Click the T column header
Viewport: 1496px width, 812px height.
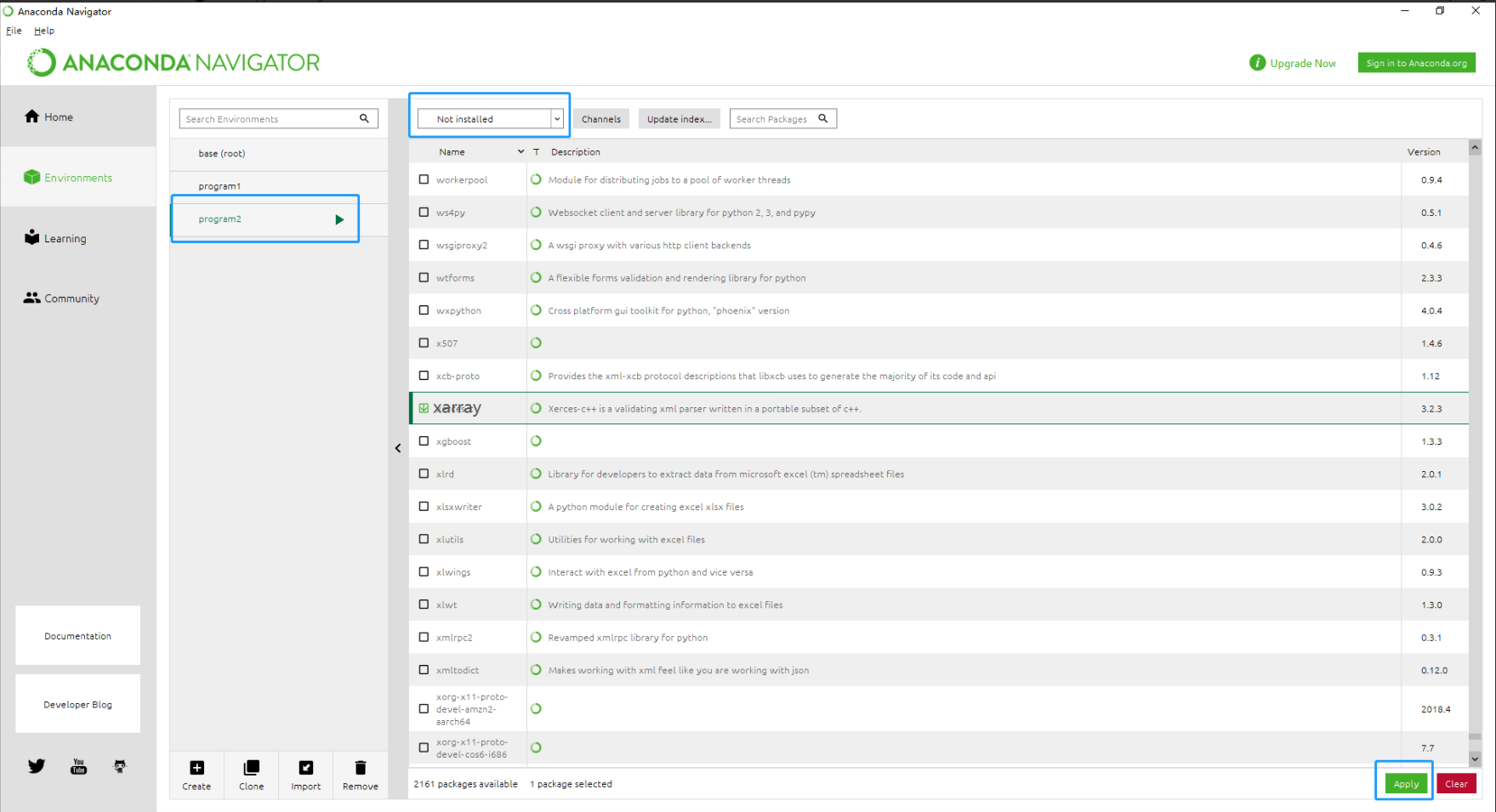[x=536, y=152]
